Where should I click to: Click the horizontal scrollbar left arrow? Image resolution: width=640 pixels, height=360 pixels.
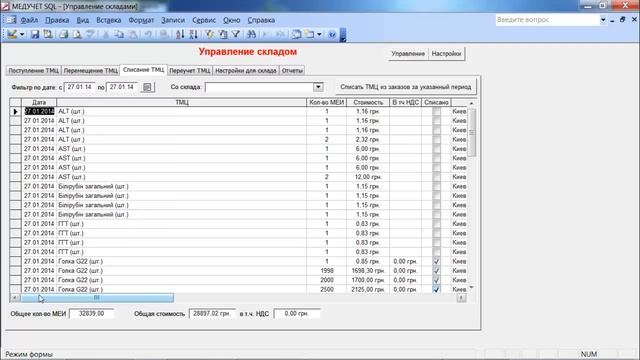[15, 298]
